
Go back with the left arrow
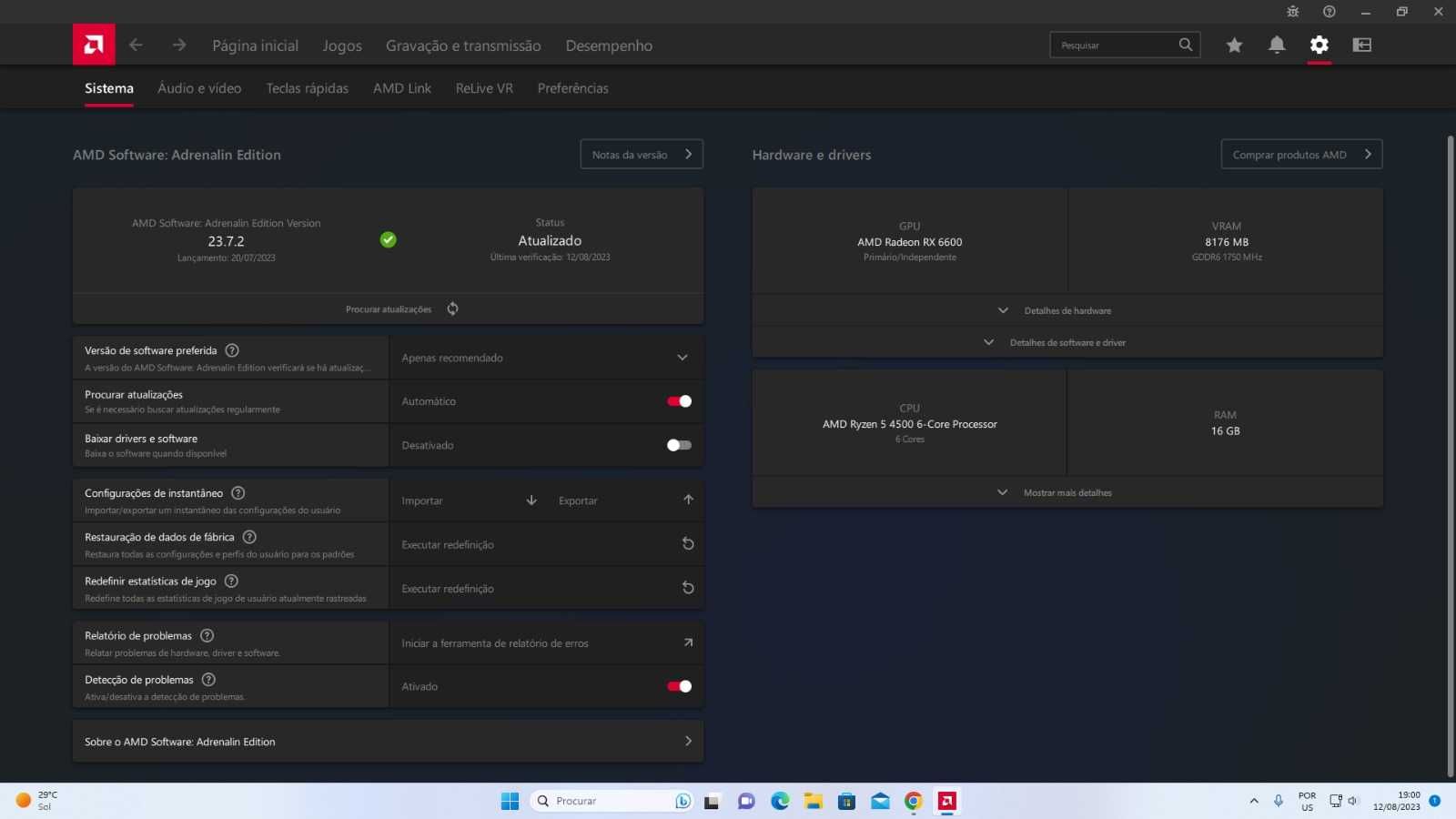point(136,45)
